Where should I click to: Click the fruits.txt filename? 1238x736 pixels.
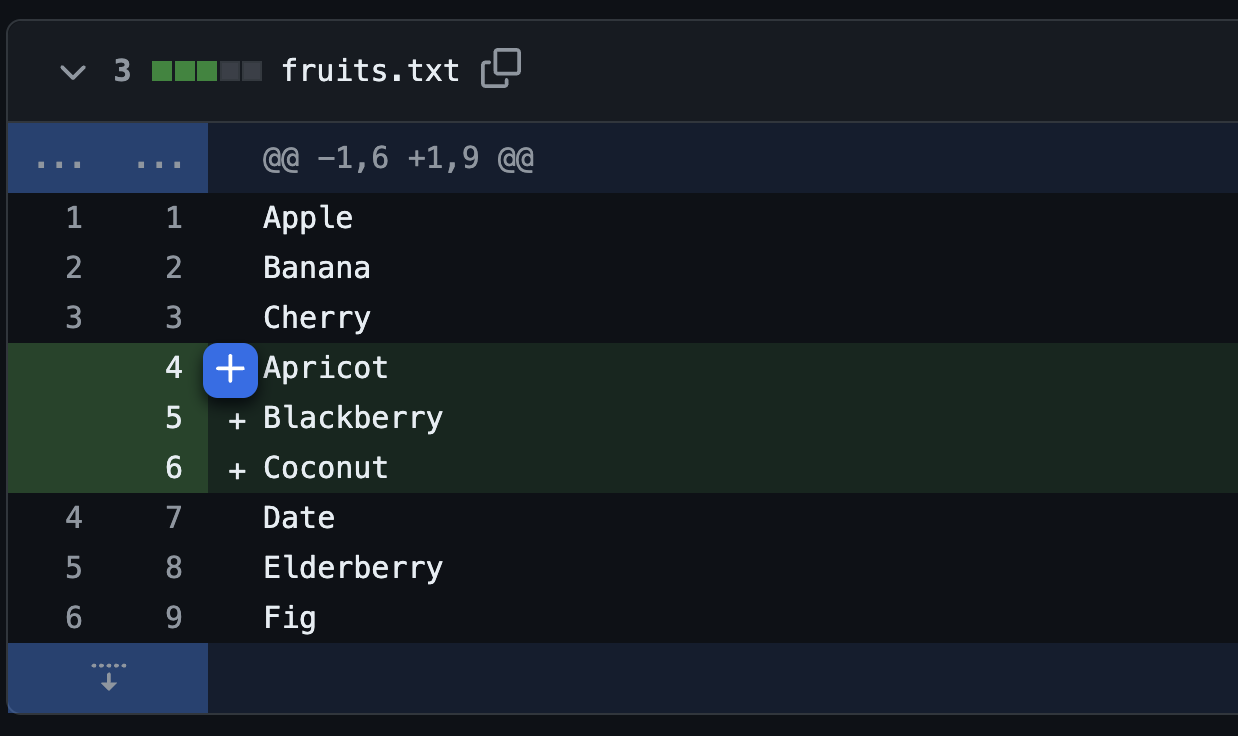point(370,71)
